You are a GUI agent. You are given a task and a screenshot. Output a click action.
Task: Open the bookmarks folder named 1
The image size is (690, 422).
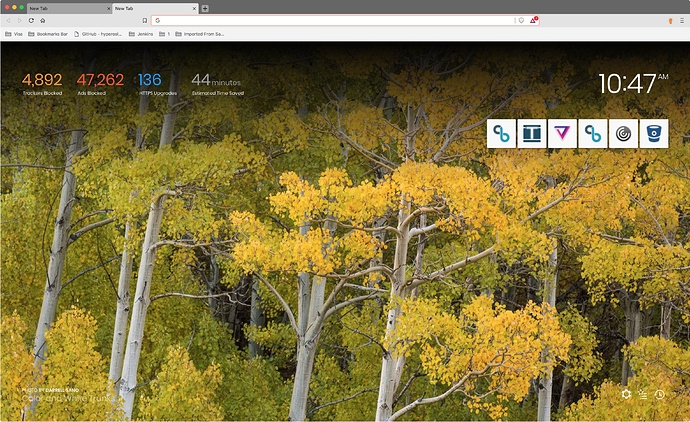165,34
